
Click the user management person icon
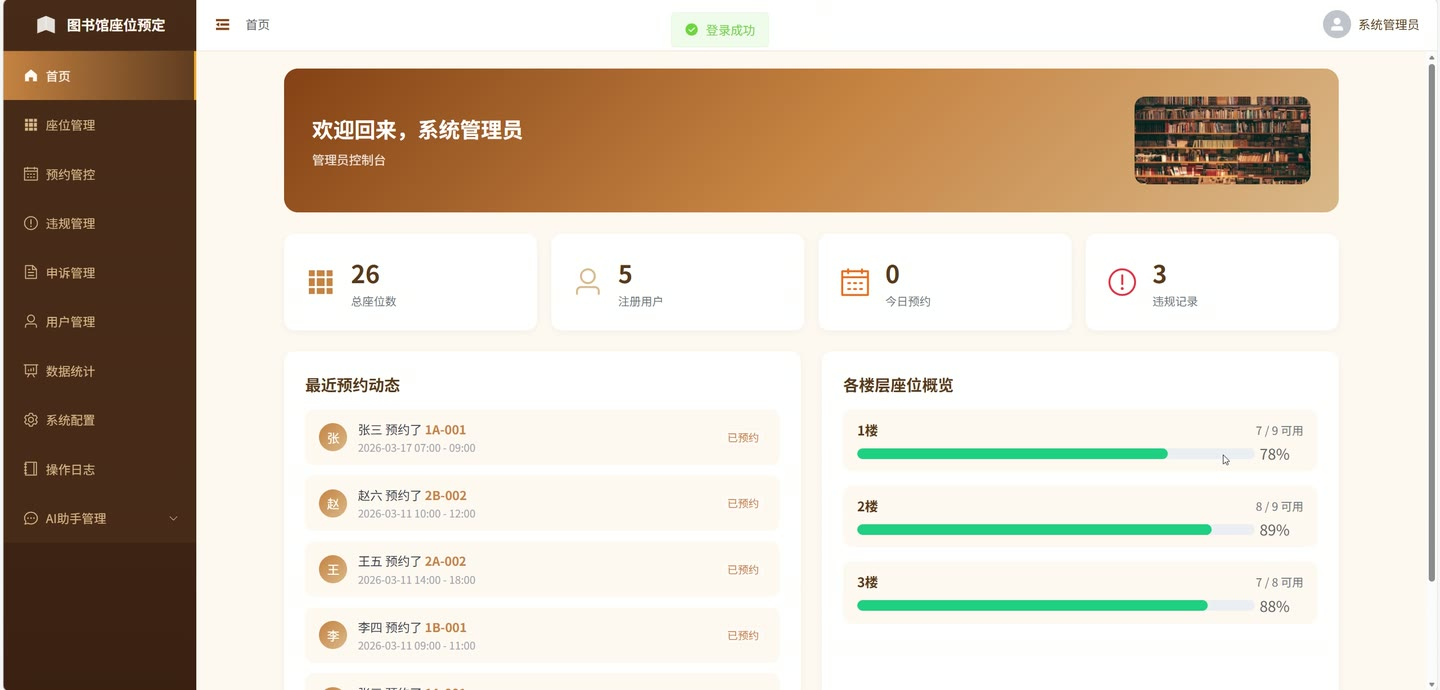(31, 321)
